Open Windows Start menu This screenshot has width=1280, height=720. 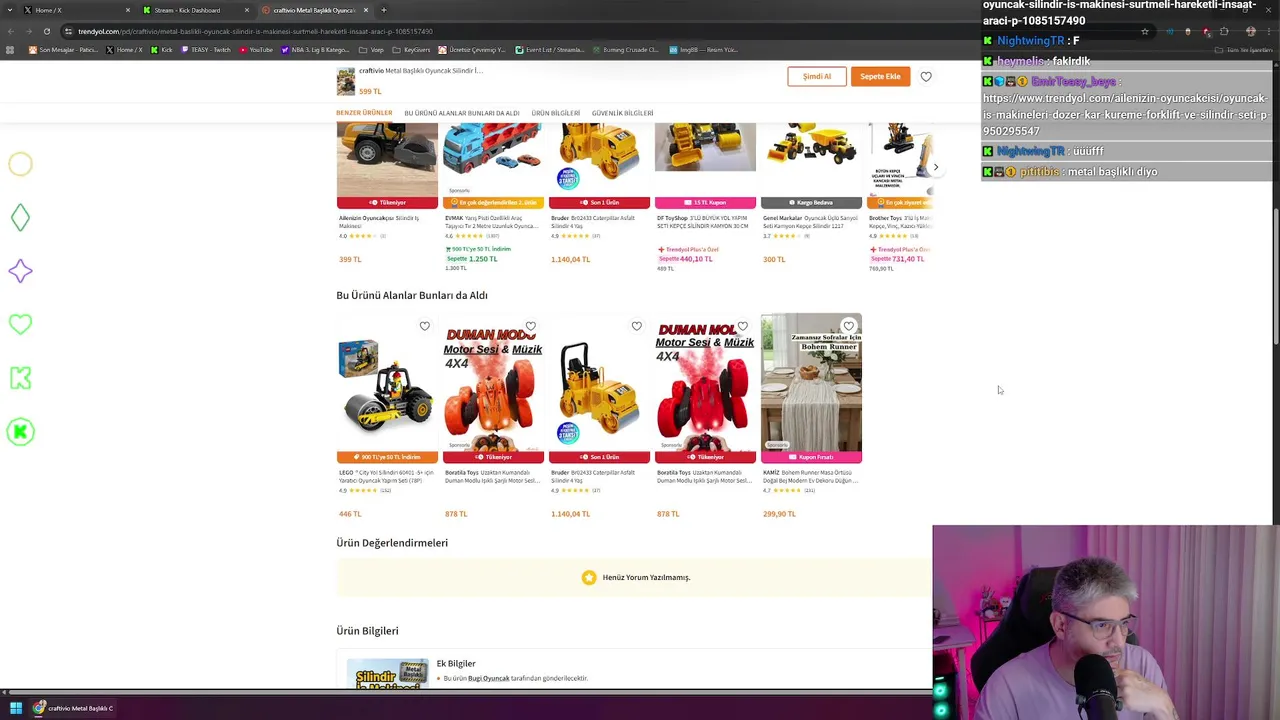click(15, 708)
